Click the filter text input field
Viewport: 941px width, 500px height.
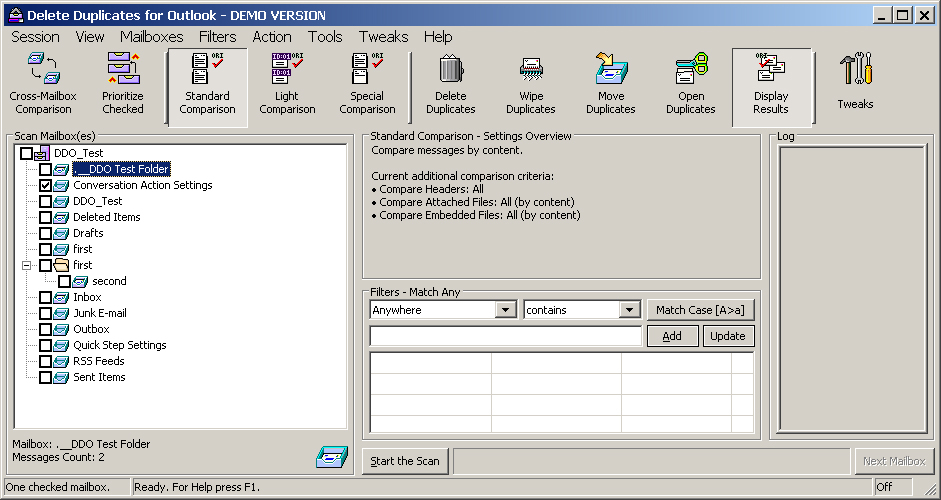coord(505,336)
